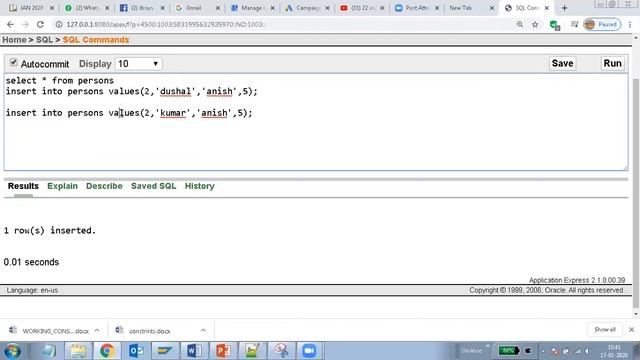This screenshot has width=640, height=360.
Task: Open the media control playlist icon
Action: [x=574, y=24]
